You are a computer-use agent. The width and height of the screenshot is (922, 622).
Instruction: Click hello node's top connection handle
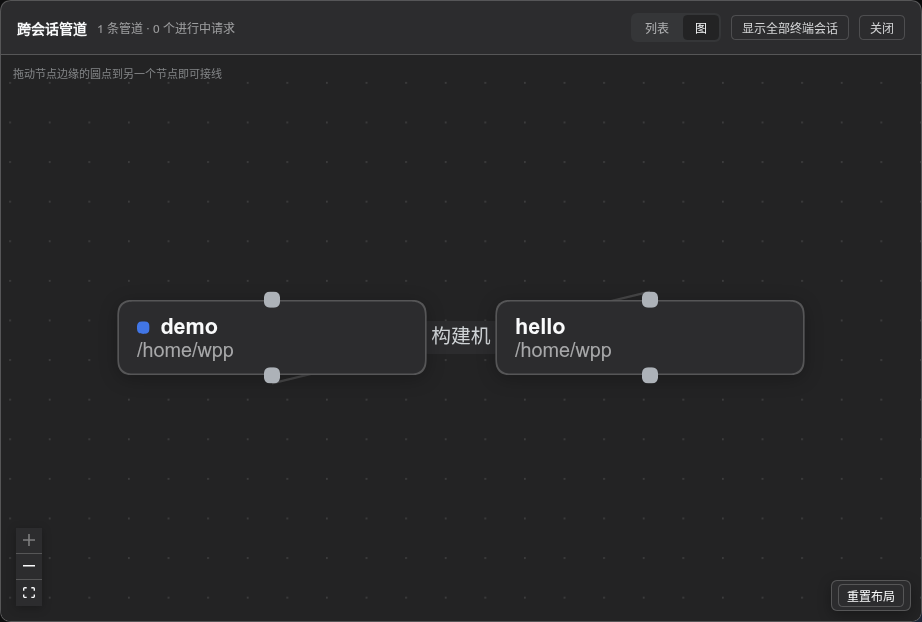tap(650, 300)
